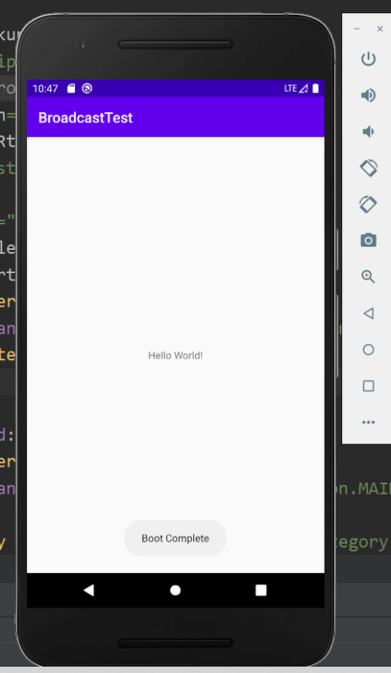Click the emulator Volume Up icon
391x673 pixels.
(368, 95)
